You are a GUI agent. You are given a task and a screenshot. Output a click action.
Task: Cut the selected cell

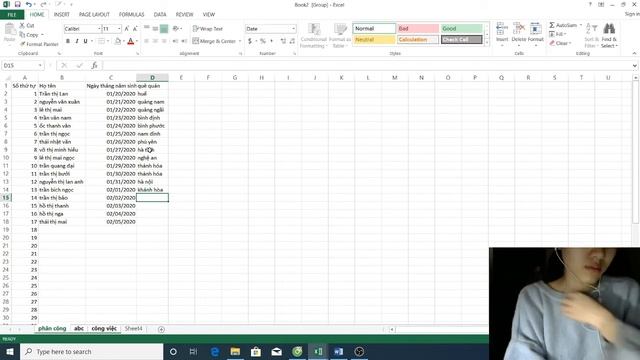point(27,25)
